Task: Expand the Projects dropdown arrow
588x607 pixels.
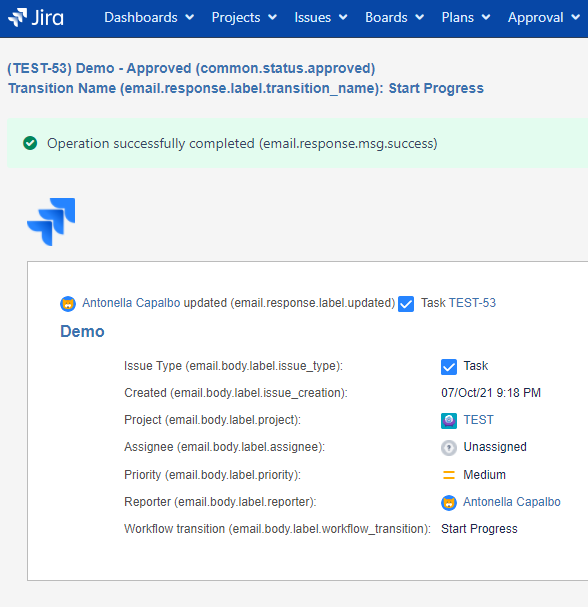Action: (x=273, y=17)
